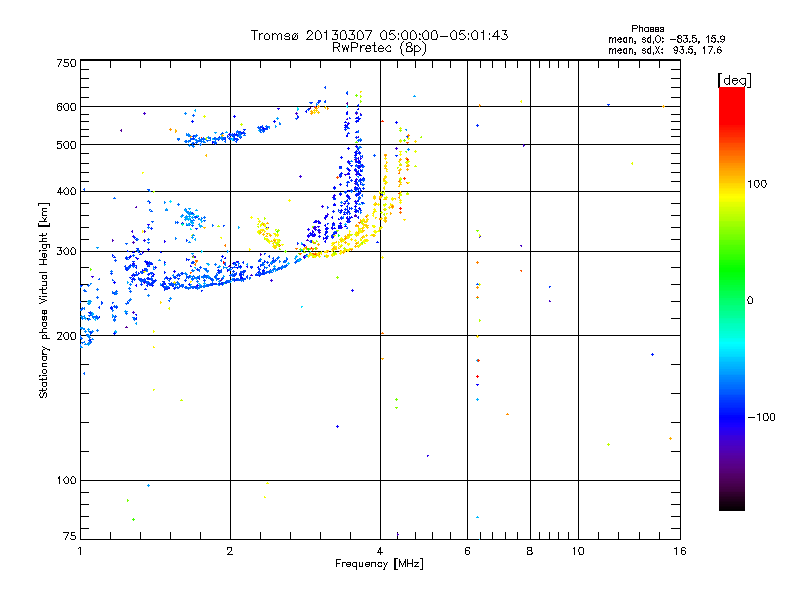Image resolution: width=800 pixels, height=600 pixels.
Task: Select the "mean, sd,O: -83.5, 15.9" line
Action: [x=666, y=39]
